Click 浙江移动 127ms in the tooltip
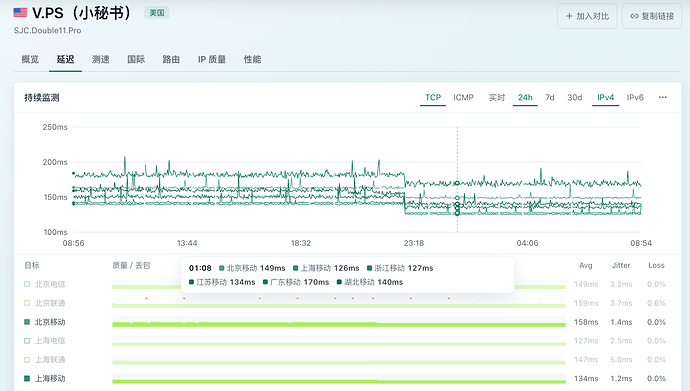 point(400,268)
